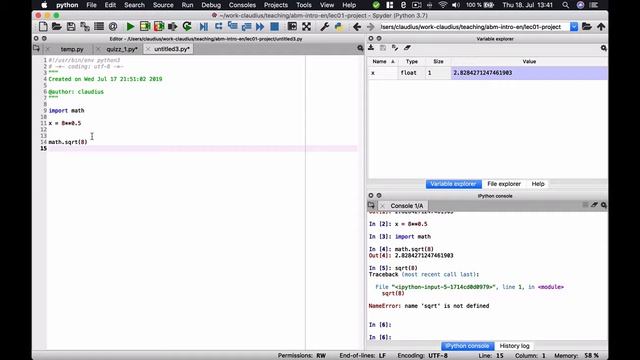
Task: Select the x variable row value
Action: click(x=529, y=73)
